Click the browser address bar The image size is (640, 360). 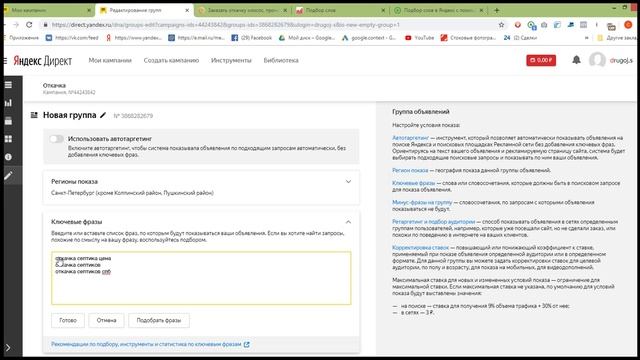coord(269,25)
